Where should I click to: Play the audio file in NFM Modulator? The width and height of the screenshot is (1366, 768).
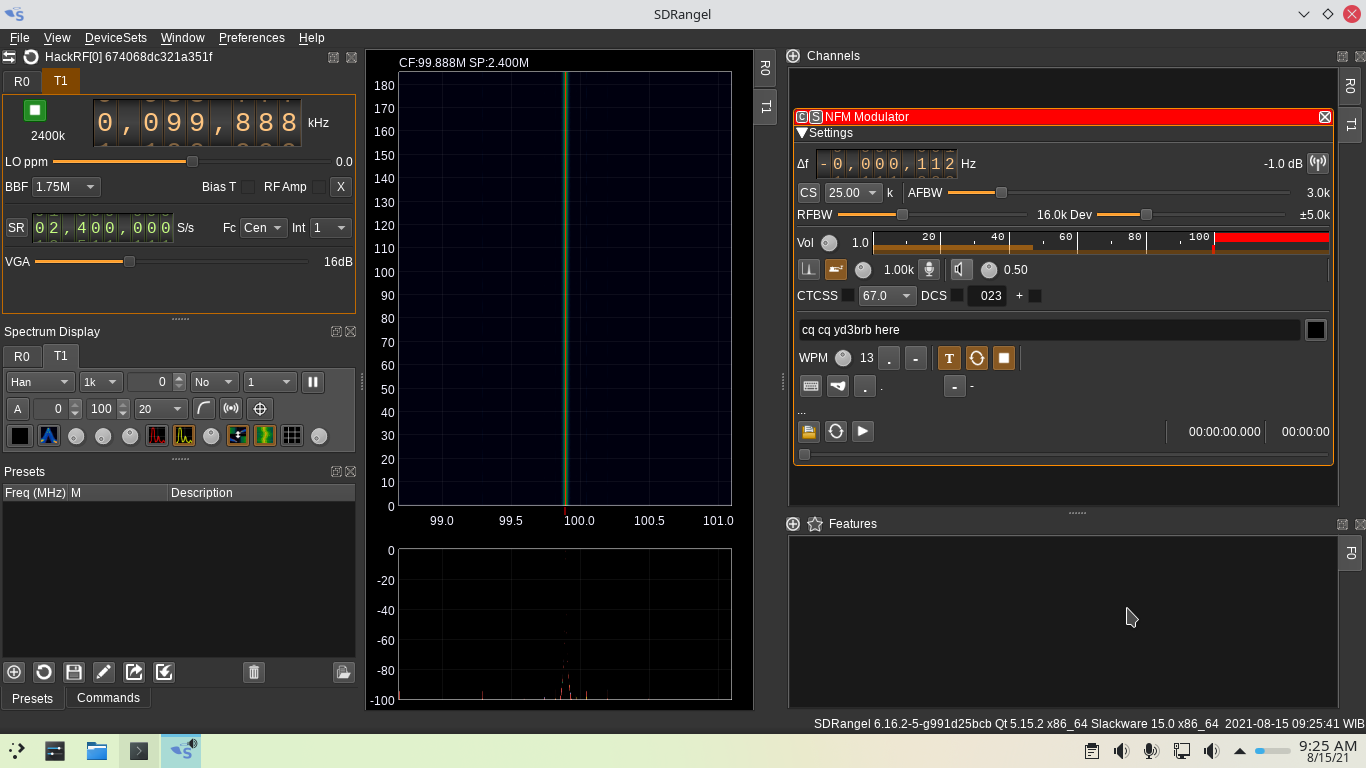click(863, 431)
